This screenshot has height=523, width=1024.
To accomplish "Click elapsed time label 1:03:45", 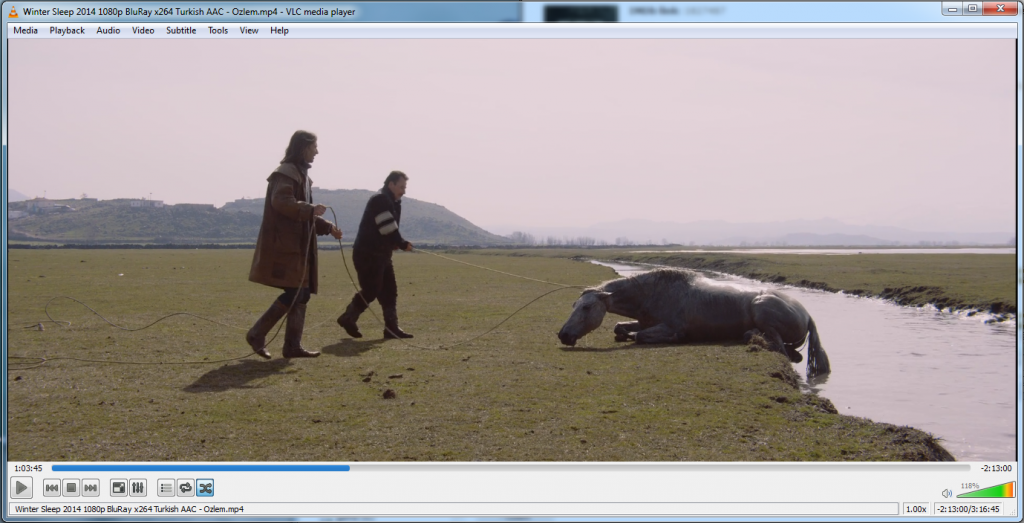I will pyautogui.click(x=28, y=468).
